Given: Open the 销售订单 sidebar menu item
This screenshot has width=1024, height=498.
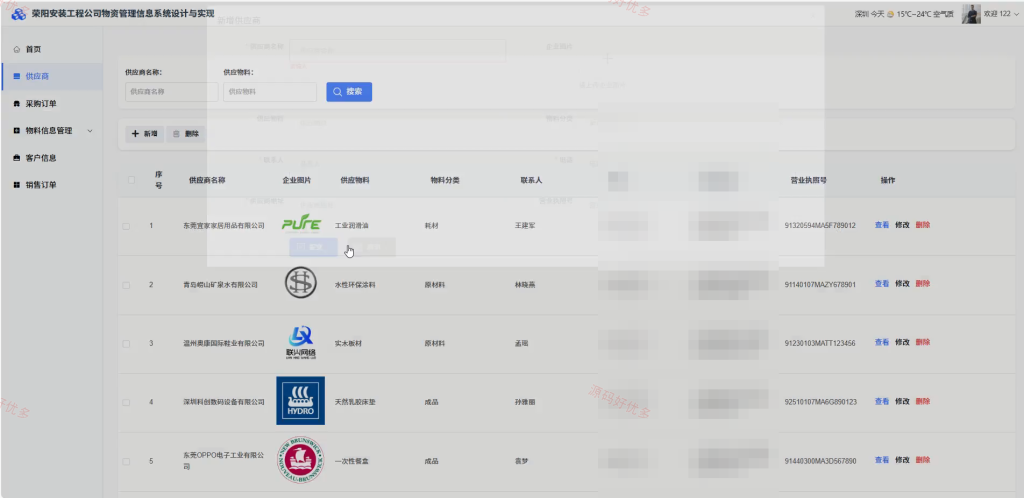Looking at the screenshot, I should [x=52, y=185].
